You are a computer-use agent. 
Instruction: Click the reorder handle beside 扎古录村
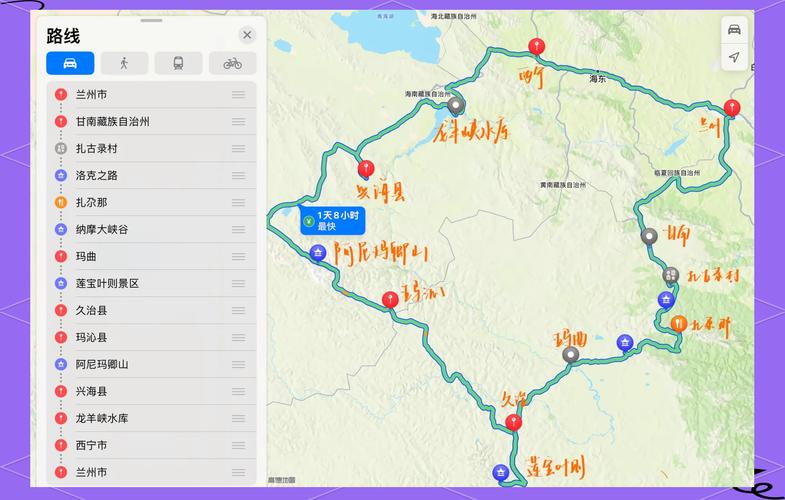[x=238, y=148]
